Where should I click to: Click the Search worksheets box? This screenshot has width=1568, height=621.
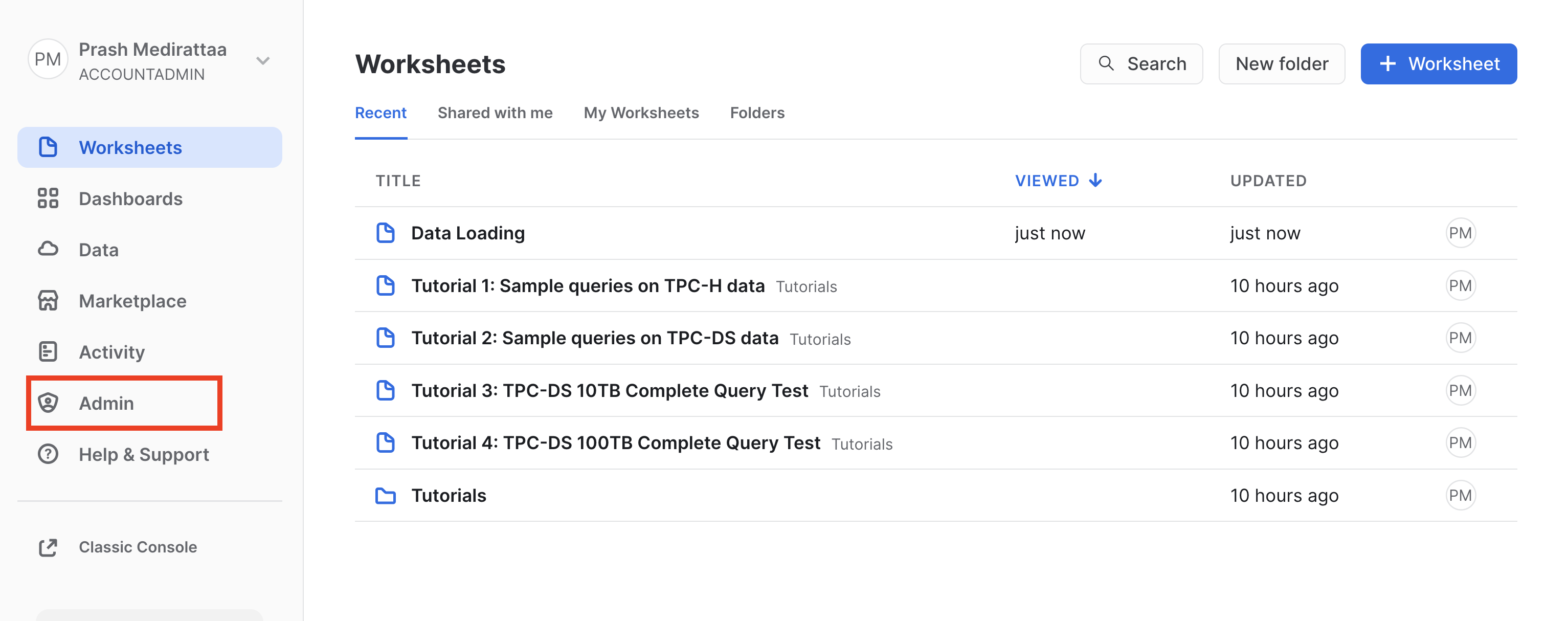pos(1141,64)
